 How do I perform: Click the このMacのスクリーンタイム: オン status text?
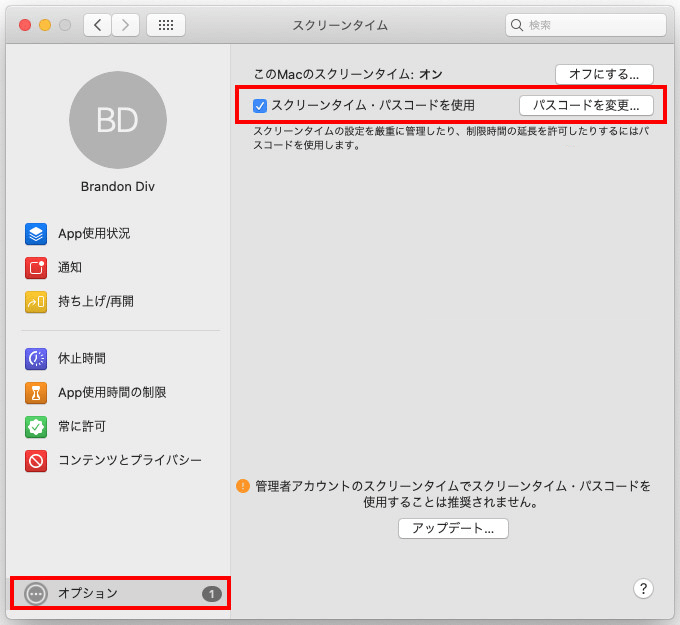click(348, 74)
